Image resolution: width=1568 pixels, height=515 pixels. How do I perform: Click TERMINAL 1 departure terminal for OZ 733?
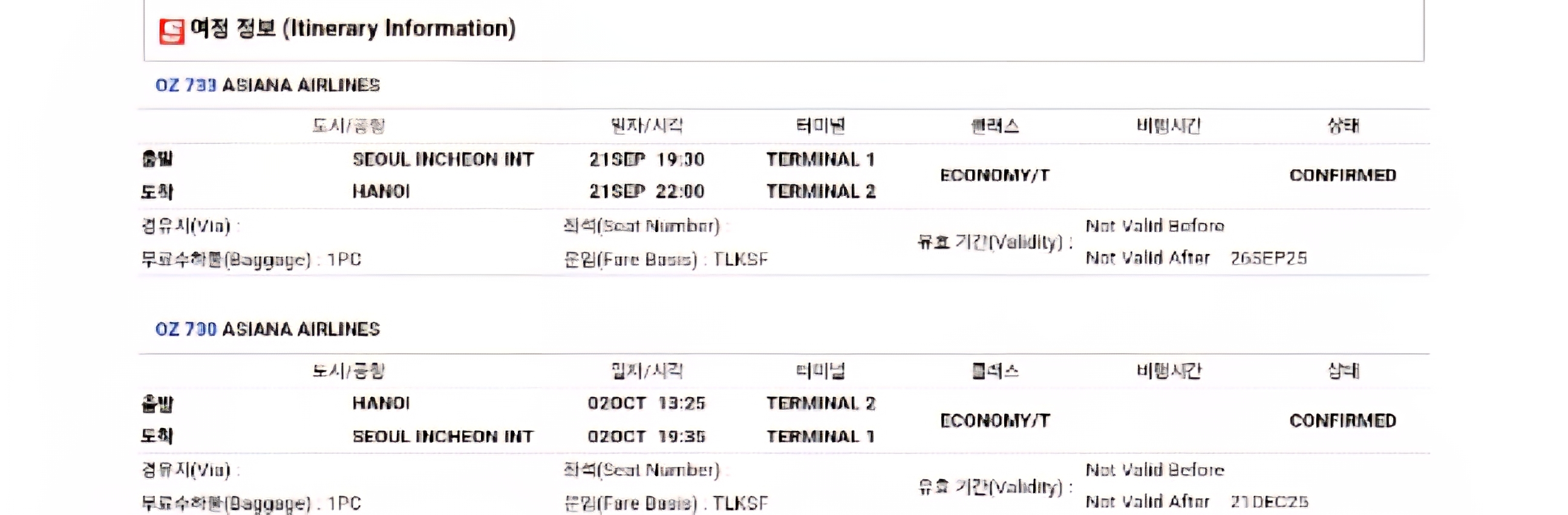820,160
